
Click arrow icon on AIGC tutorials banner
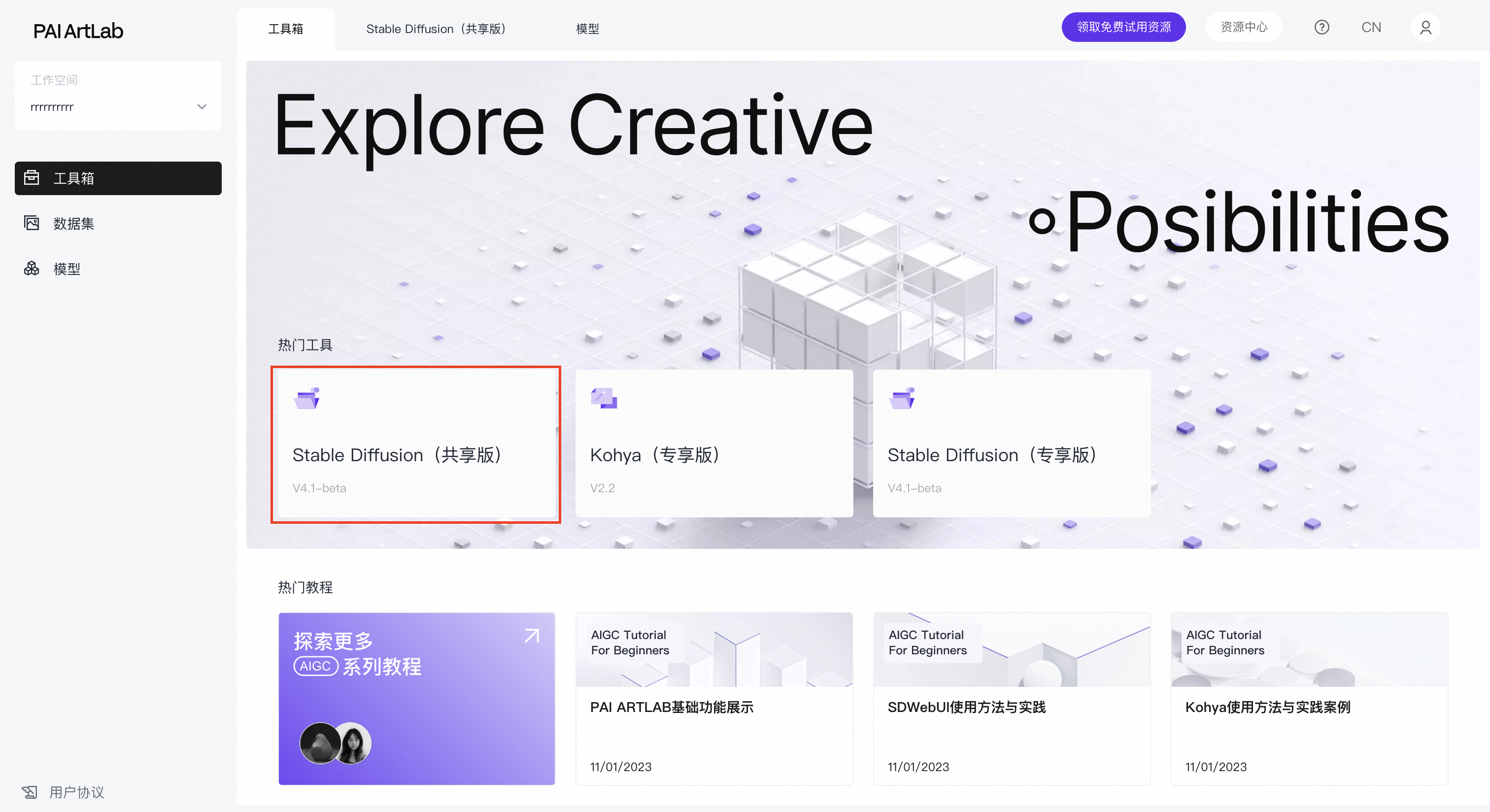coord(532,636)
